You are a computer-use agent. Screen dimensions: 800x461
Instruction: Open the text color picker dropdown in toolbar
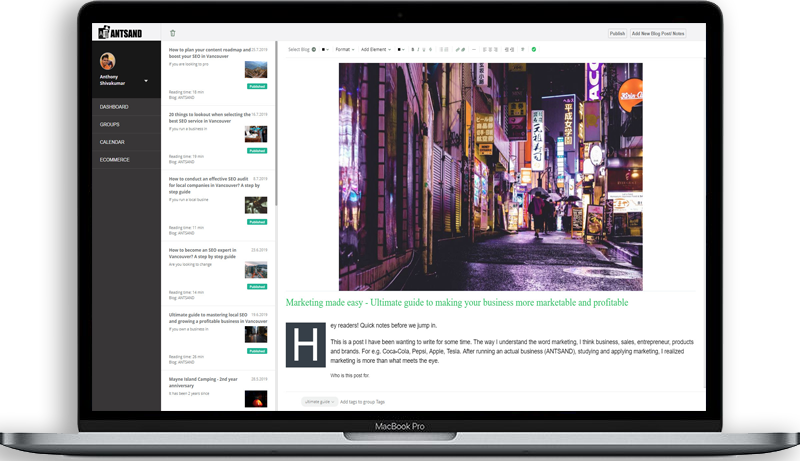coord(401,49)
